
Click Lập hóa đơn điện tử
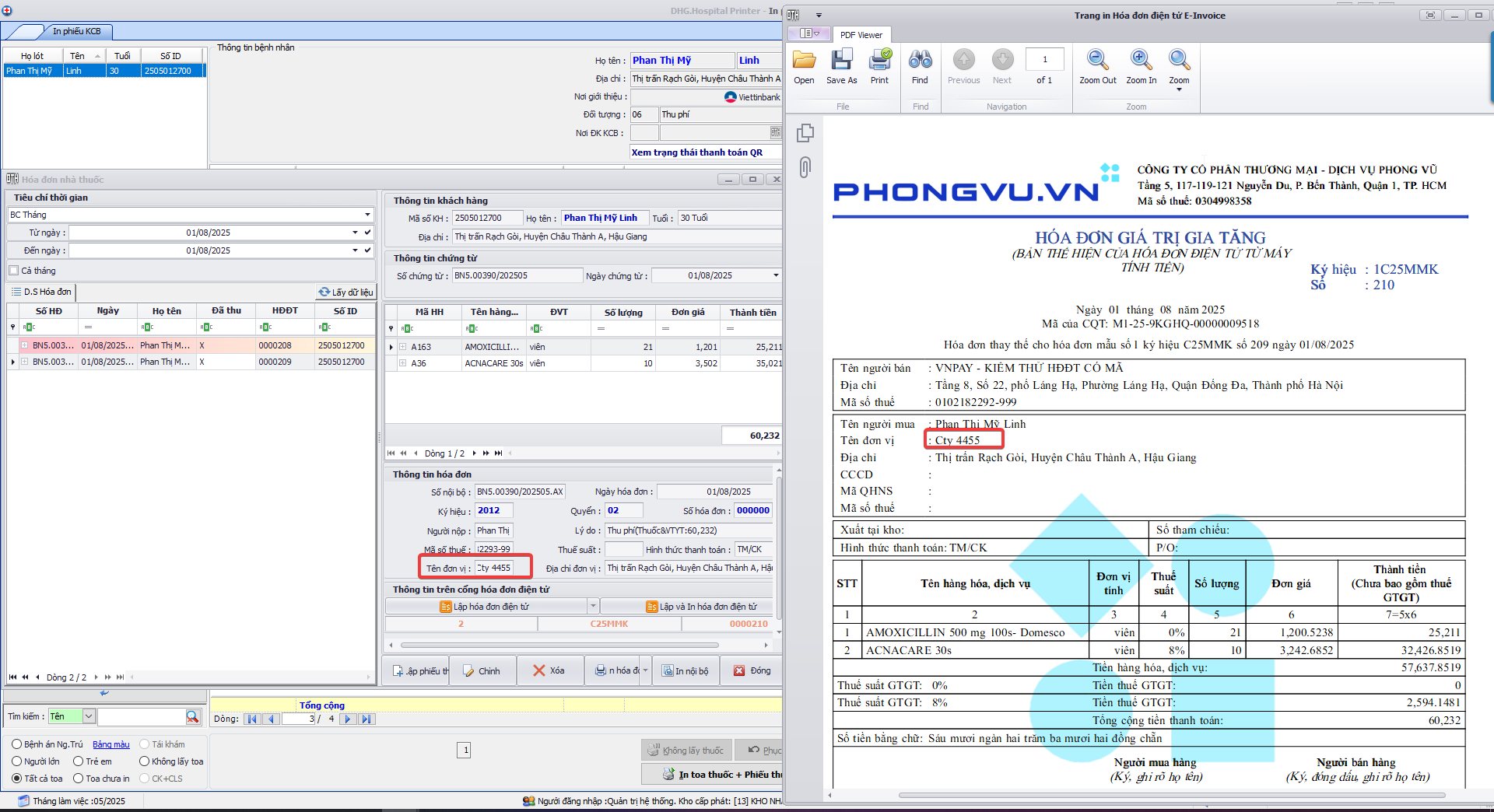(x=486, y=607)
